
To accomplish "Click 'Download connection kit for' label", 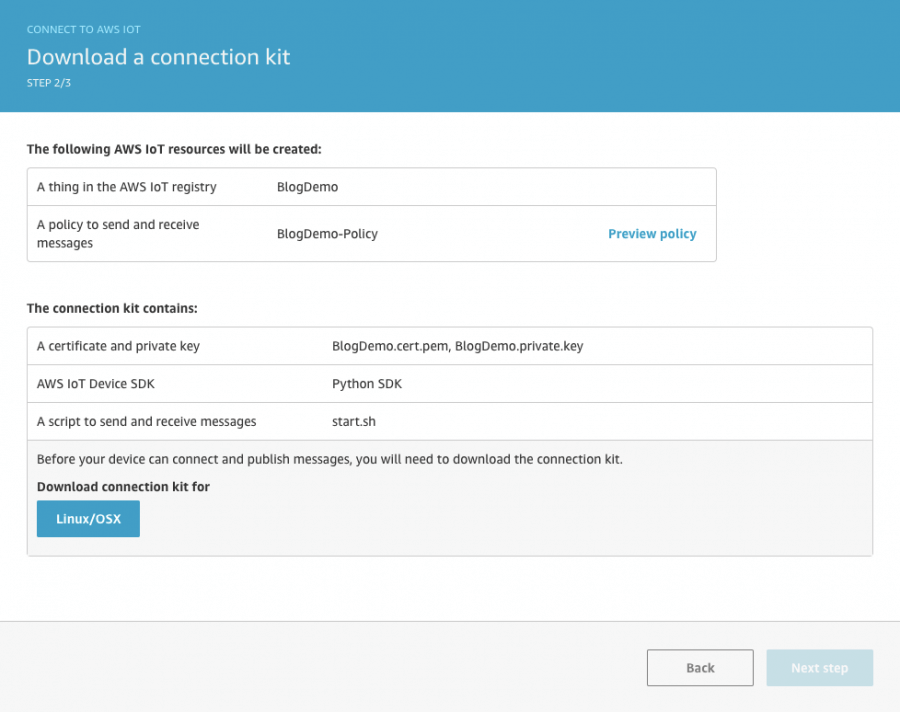I will point(123,487).
